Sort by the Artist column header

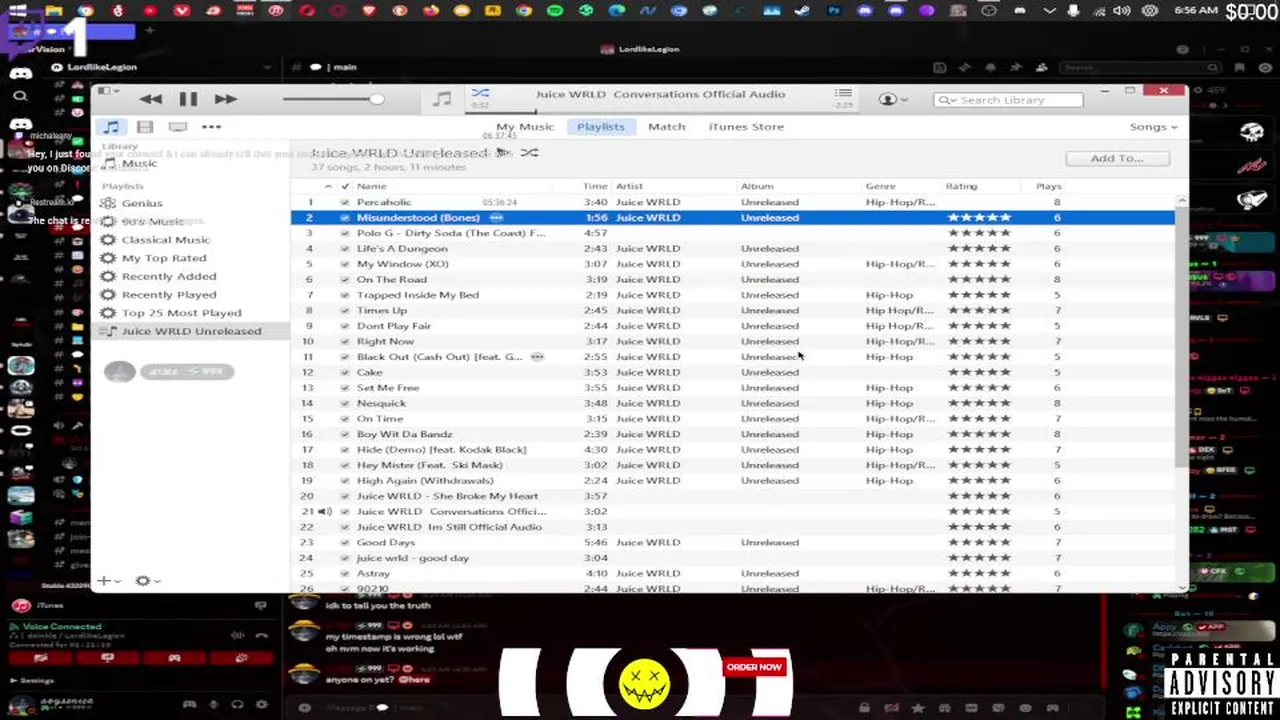click(629, 187)
